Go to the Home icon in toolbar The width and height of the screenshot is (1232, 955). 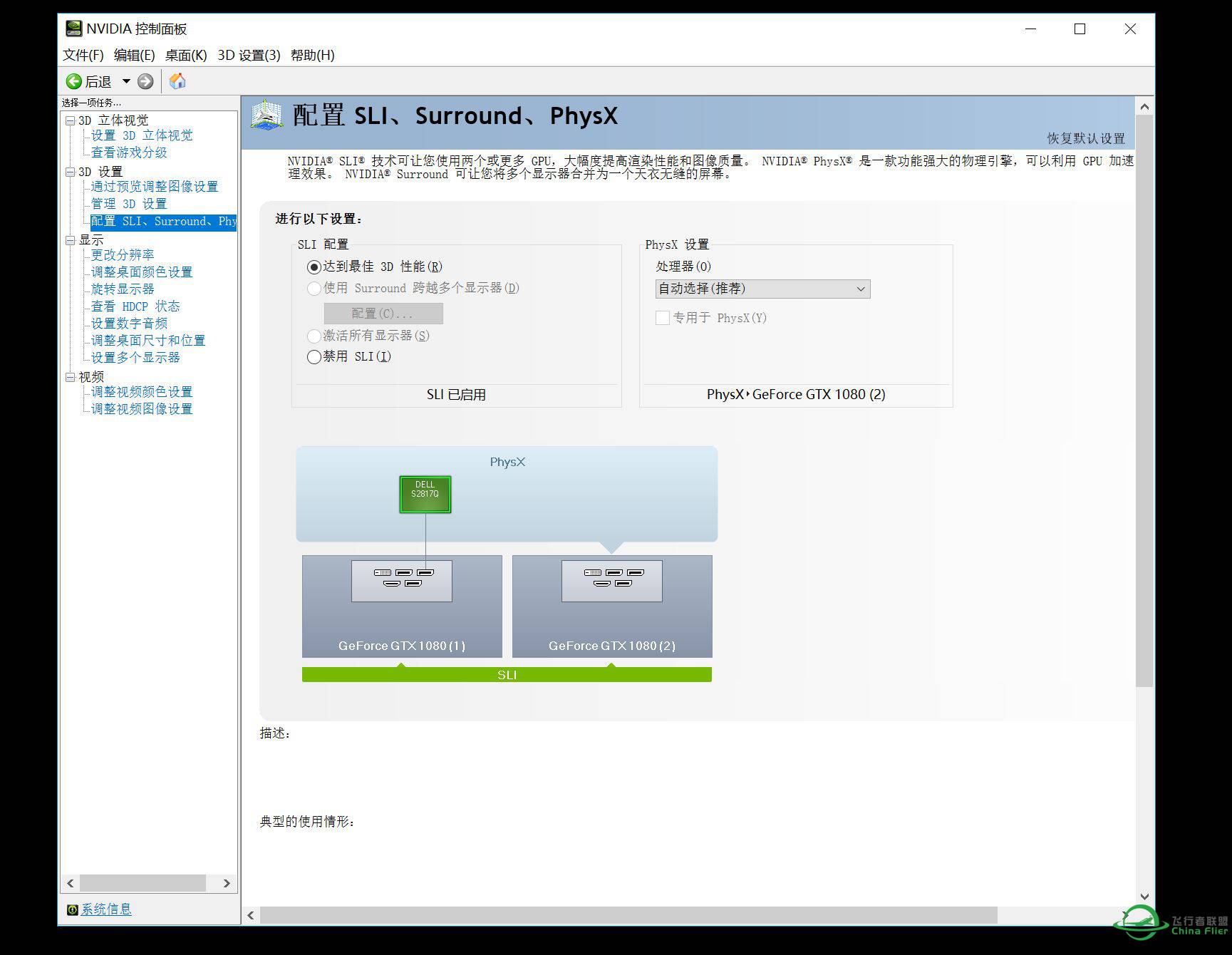[177, 81]
